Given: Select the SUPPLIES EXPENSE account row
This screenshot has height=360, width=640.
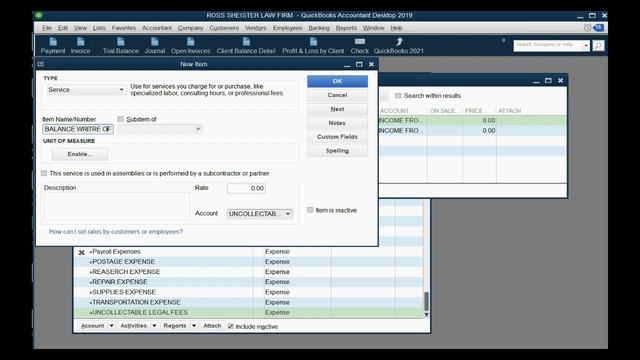Looking at the screenshot, I should (249, 292).
